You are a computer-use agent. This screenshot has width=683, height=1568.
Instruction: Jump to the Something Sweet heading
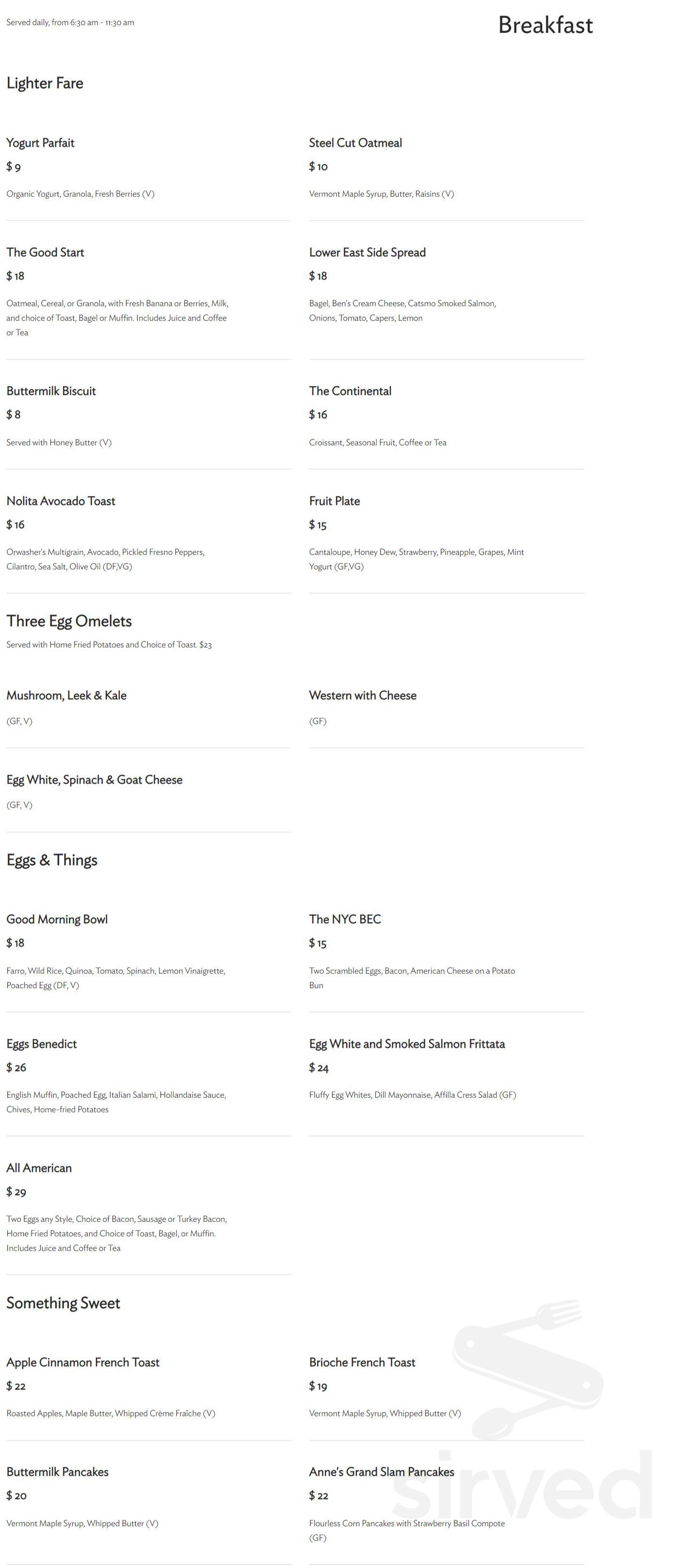[x=63, y=1302]
